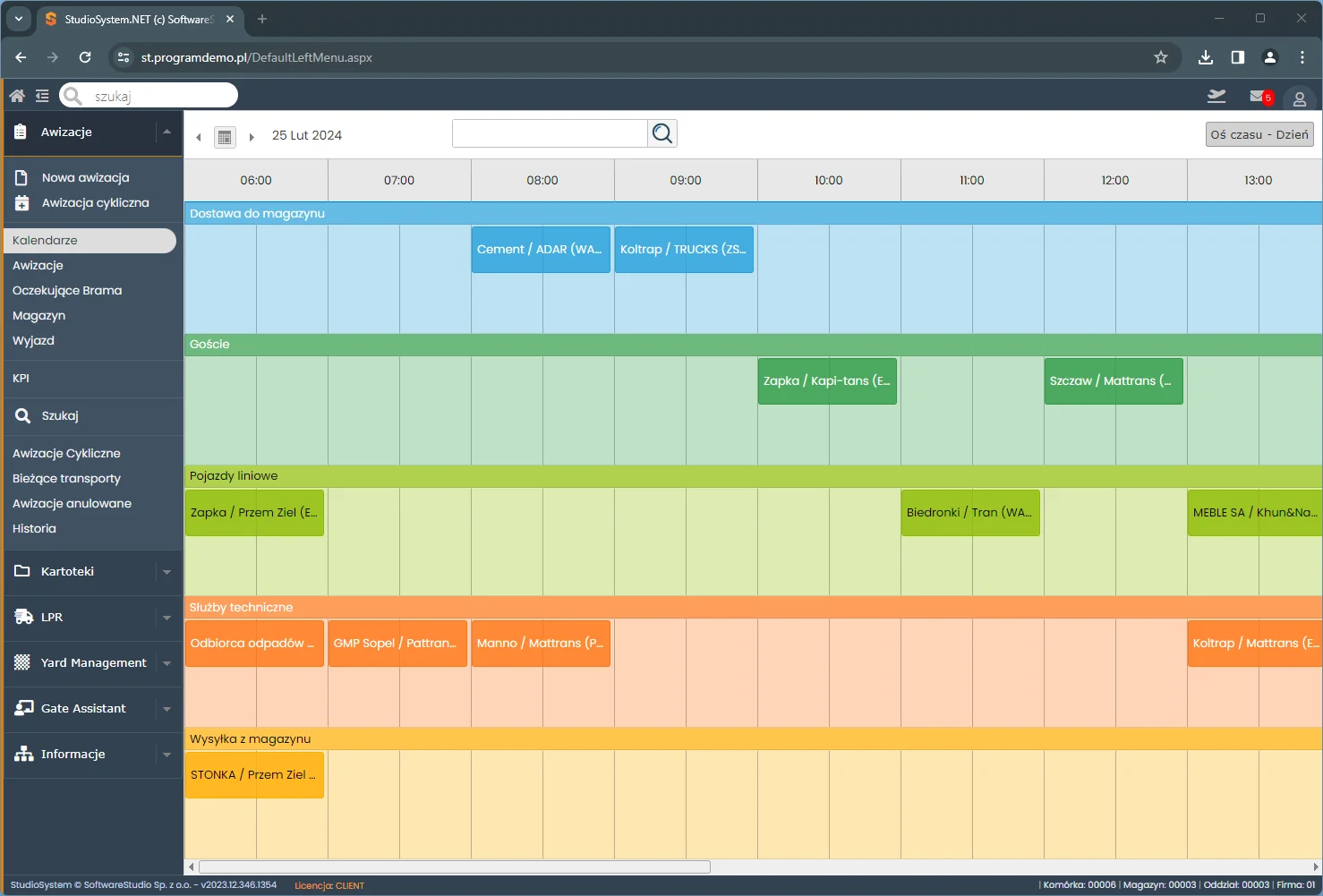Open Manno / Mattrans appointment block

[541, 643]
